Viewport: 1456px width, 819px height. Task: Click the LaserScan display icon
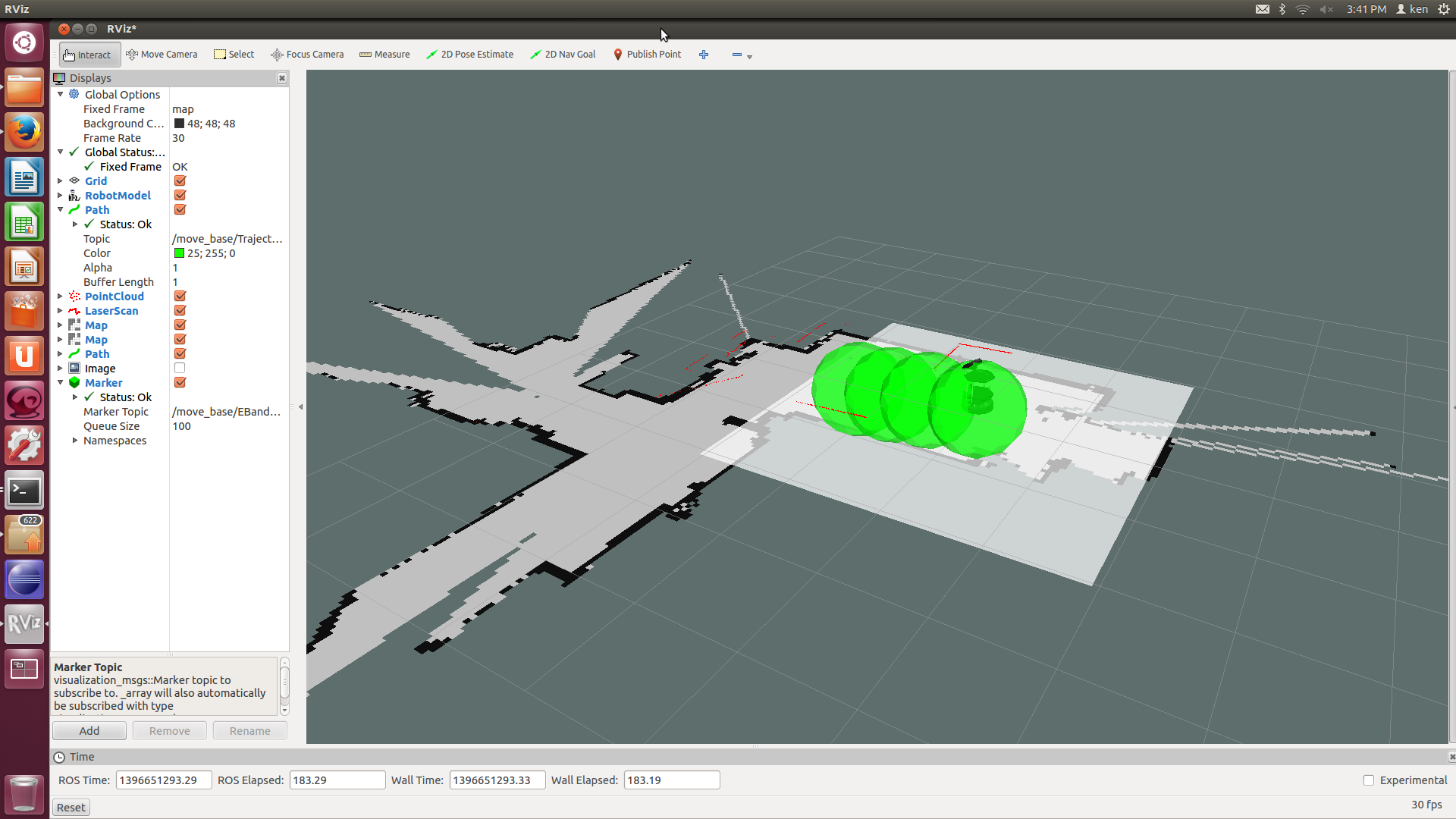click(74, 310)
